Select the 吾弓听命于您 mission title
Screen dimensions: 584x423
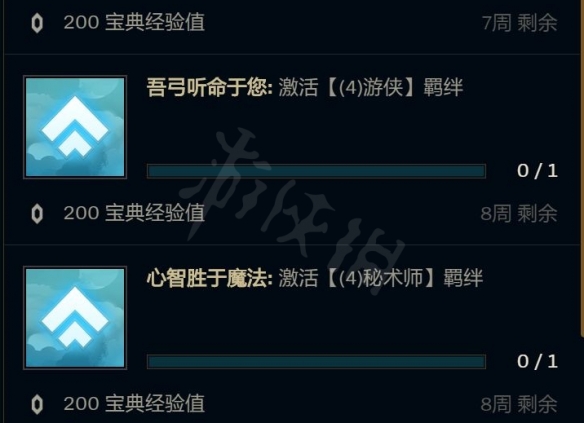[210, 88]
